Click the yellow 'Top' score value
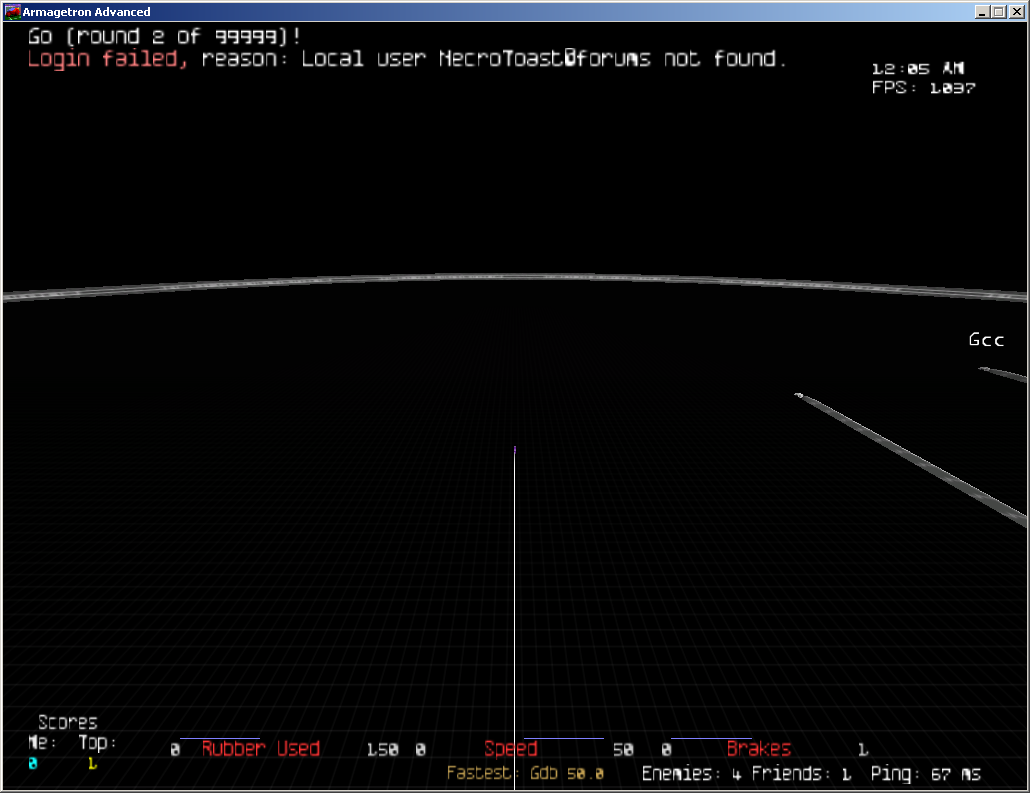The image size is (1030, 793). pyautogui.click(x=92, y=764)
